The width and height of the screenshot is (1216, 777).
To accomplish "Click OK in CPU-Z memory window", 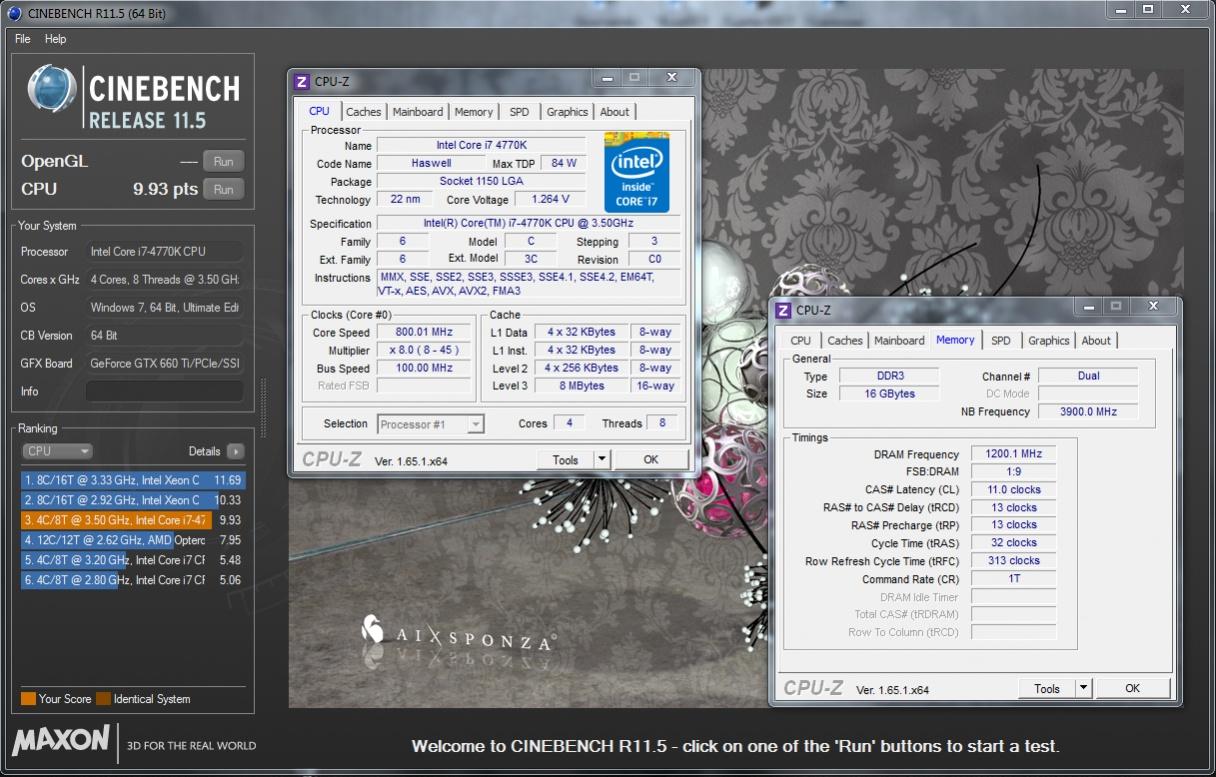I will tap(1133, 688).
